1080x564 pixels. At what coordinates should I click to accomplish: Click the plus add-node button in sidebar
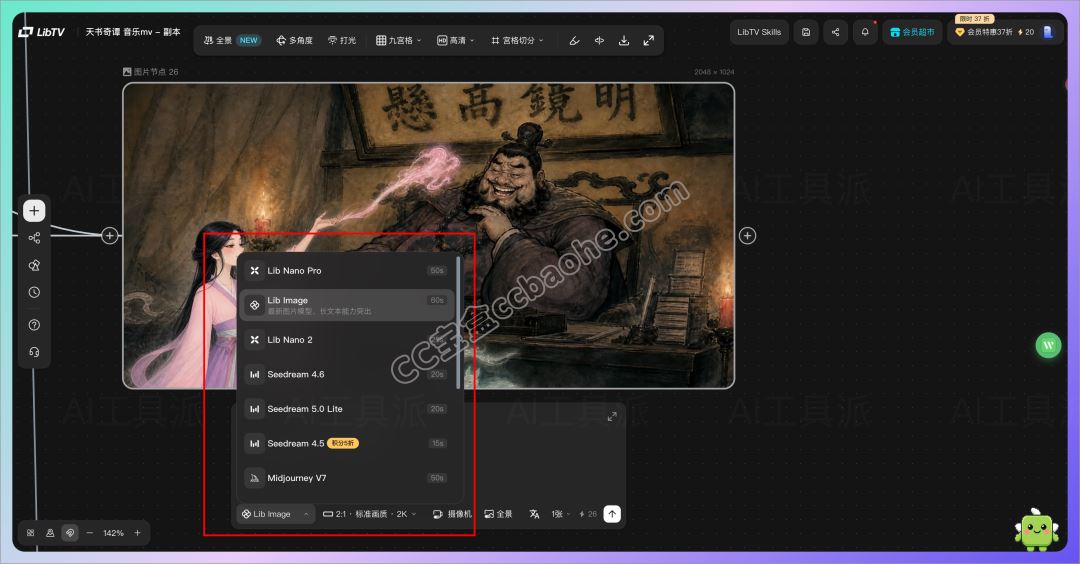click(x=34, y=211)
